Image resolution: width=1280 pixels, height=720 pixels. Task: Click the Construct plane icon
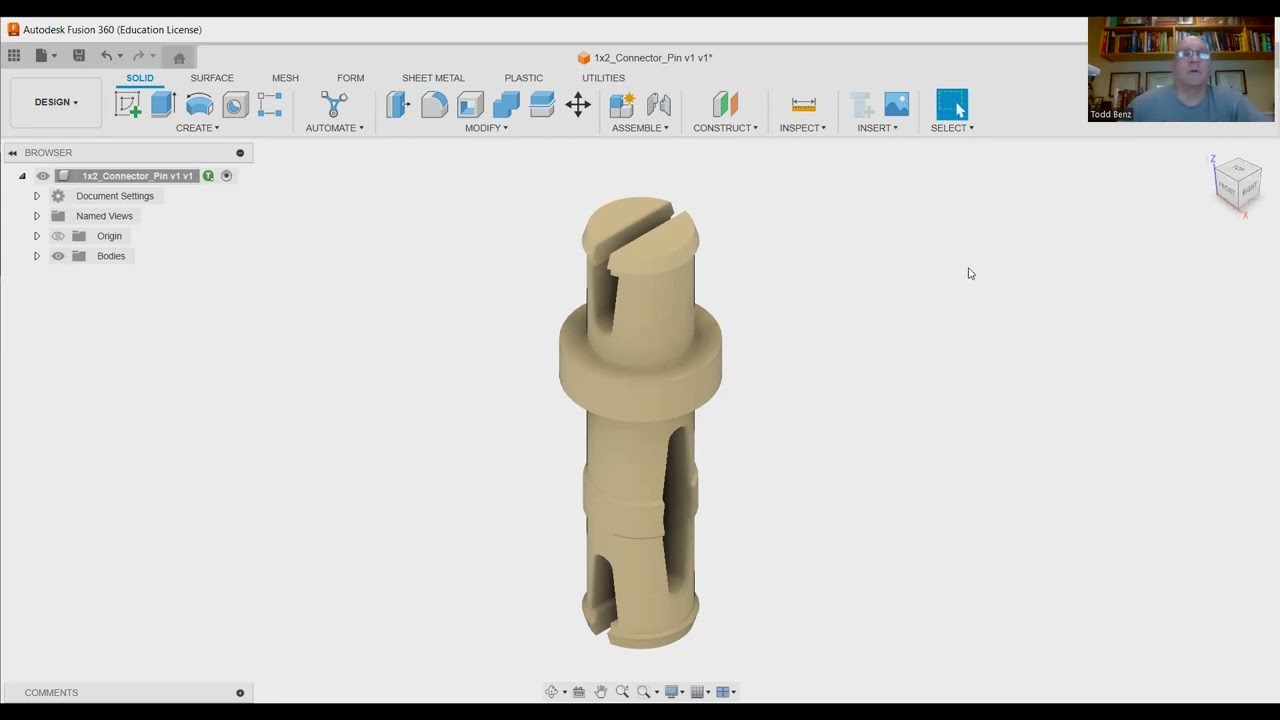[726, 104]
